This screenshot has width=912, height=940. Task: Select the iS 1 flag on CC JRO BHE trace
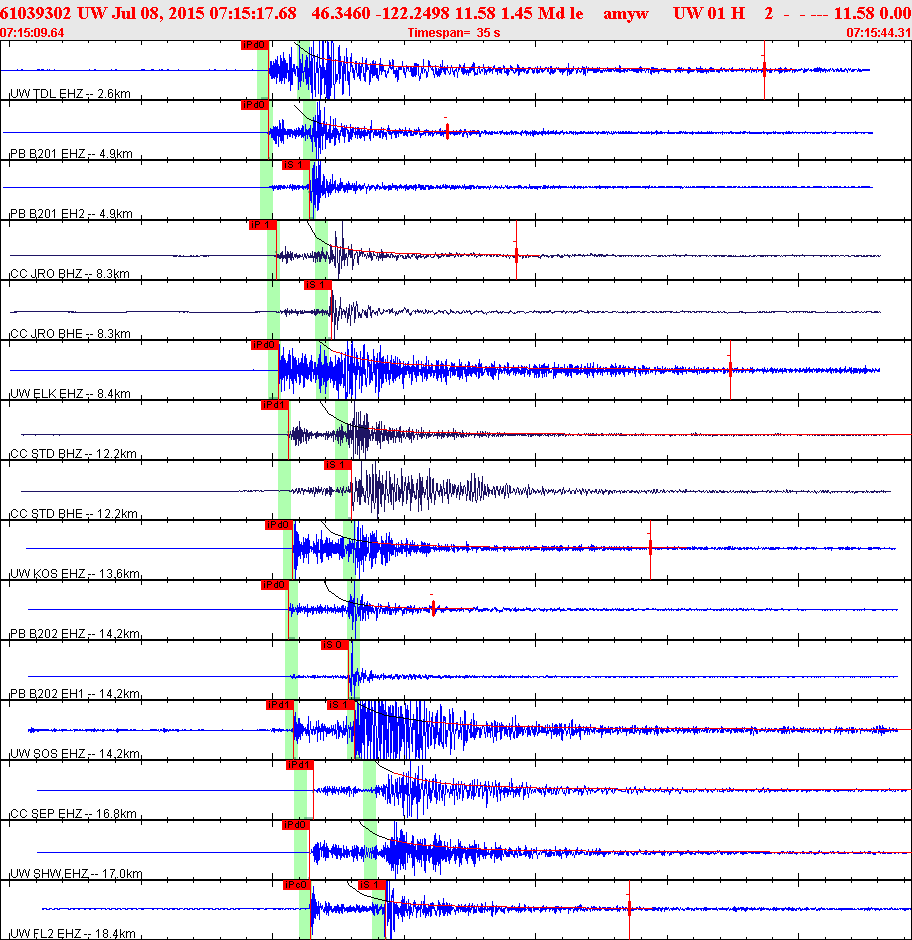(317, 285)
